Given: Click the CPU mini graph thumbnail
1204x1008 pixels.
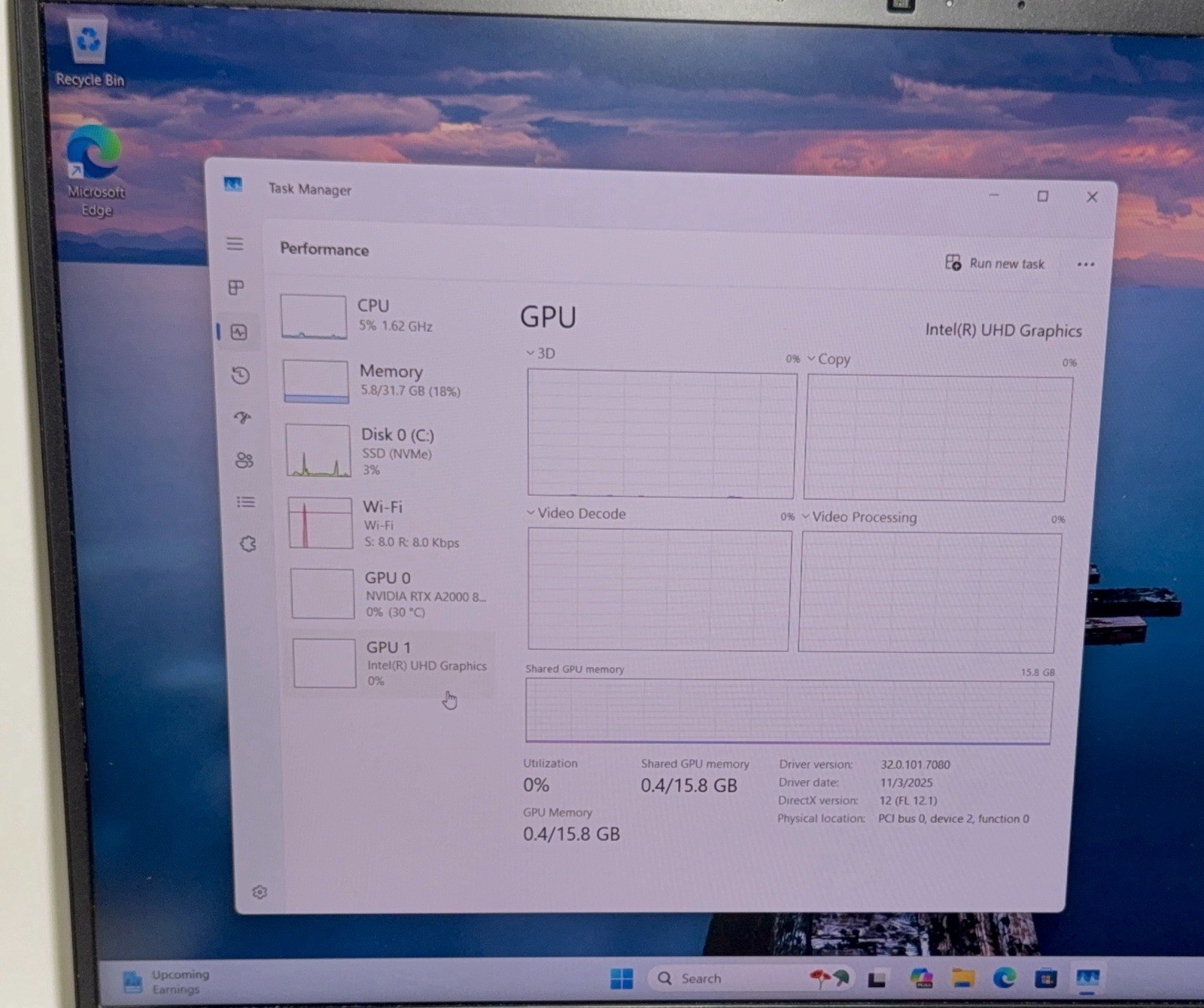Looking at the screenshot, I should tap(313, 317).
